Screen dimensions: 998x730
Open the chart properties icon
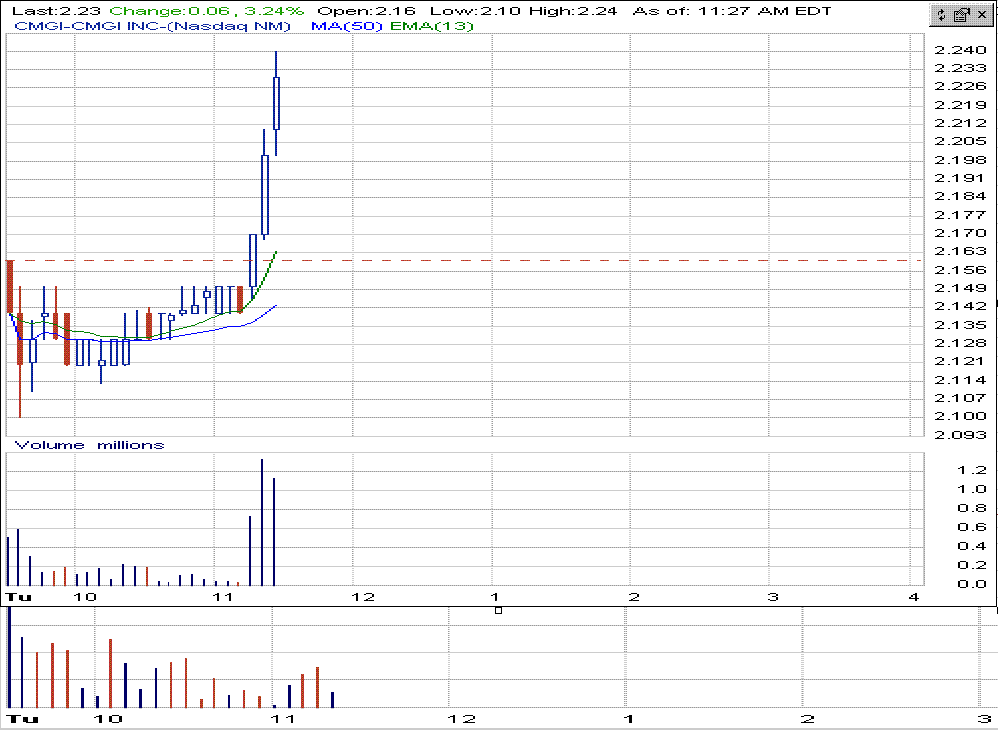[962, 15]
